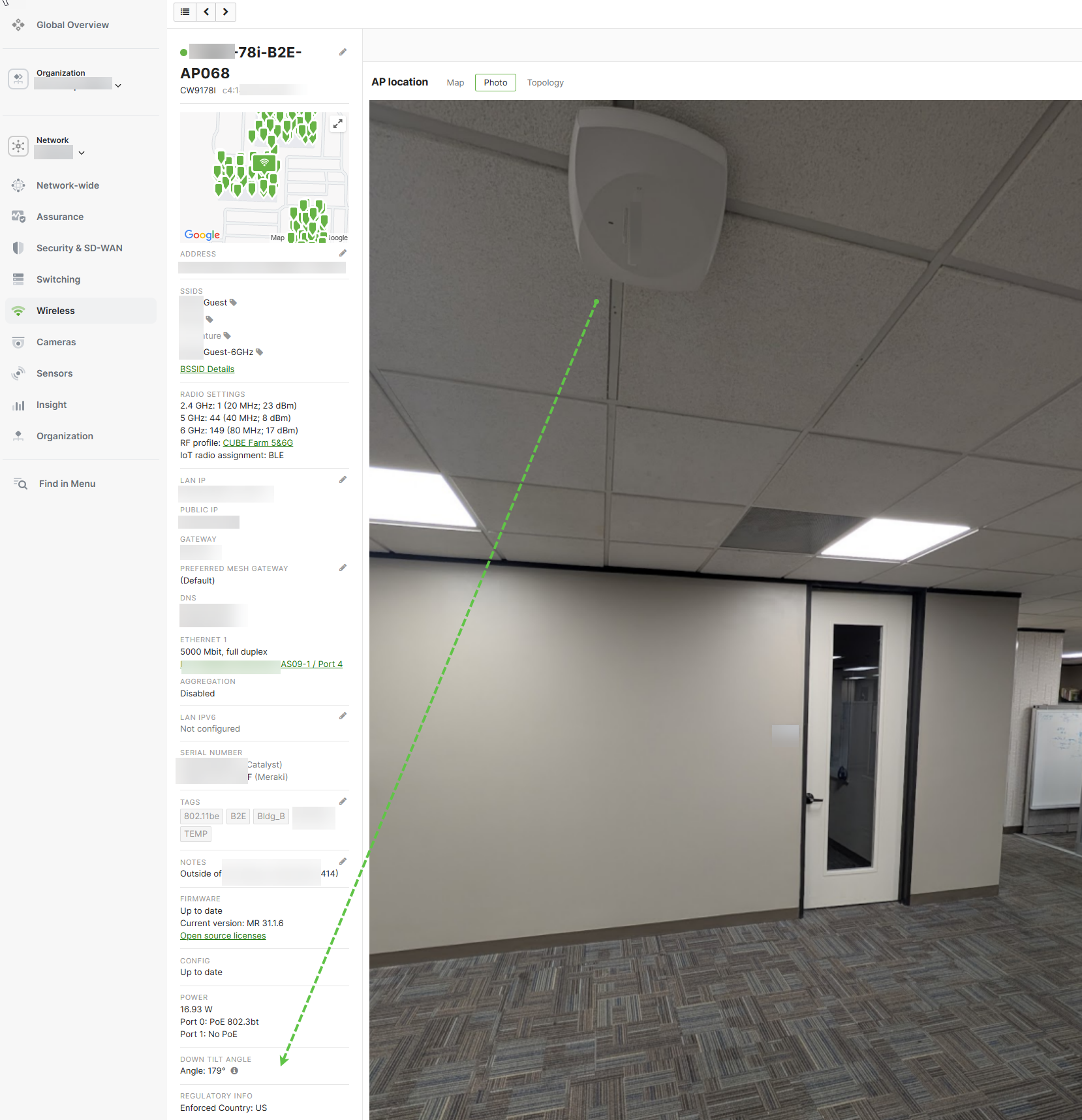Open the Sensors section
Image resolution: width=1082 pixels, height=1120 pixels.
coord(54,373)
